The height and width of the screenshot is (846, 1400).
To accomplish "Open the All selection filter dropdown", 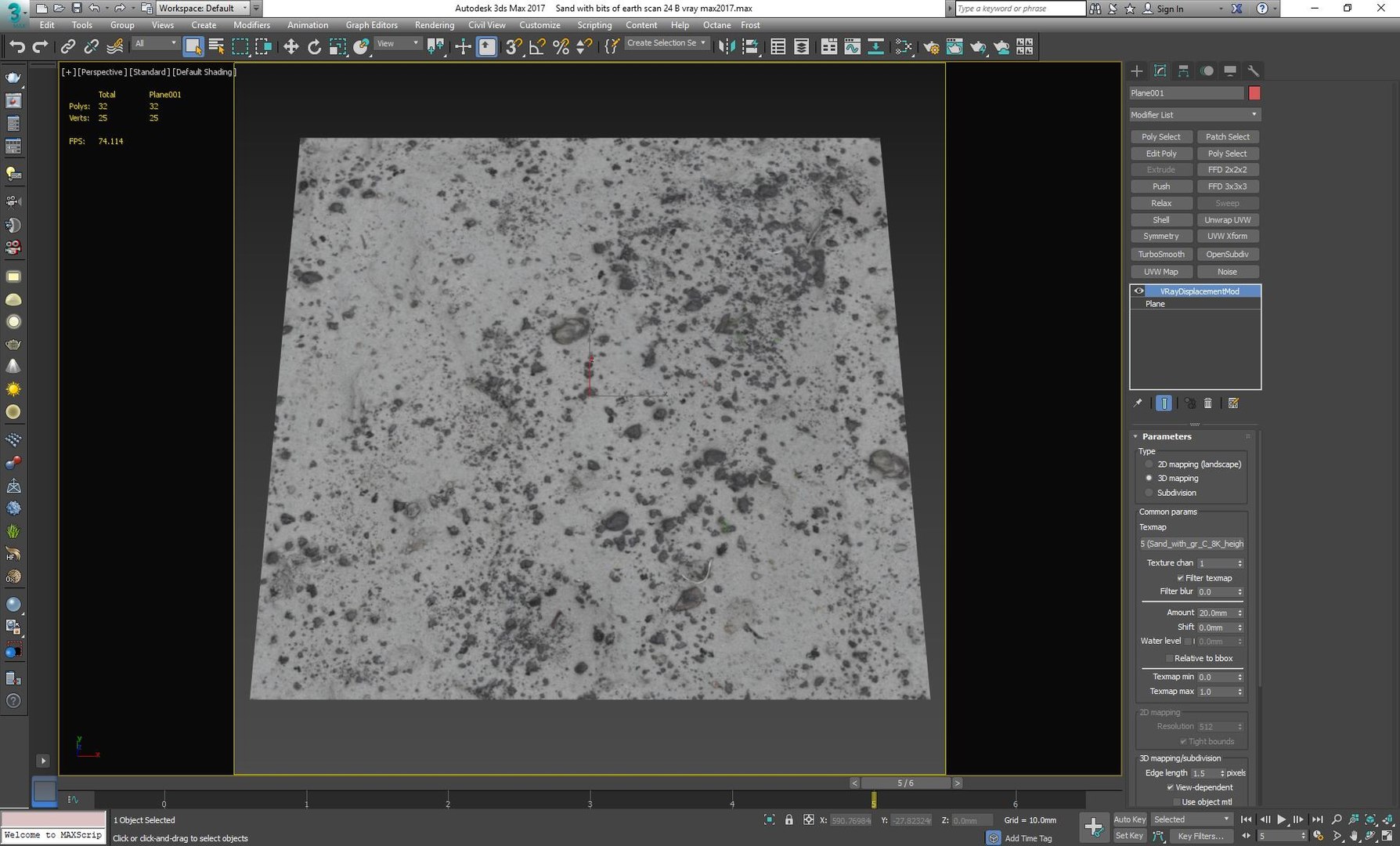I will pos(155,43).
